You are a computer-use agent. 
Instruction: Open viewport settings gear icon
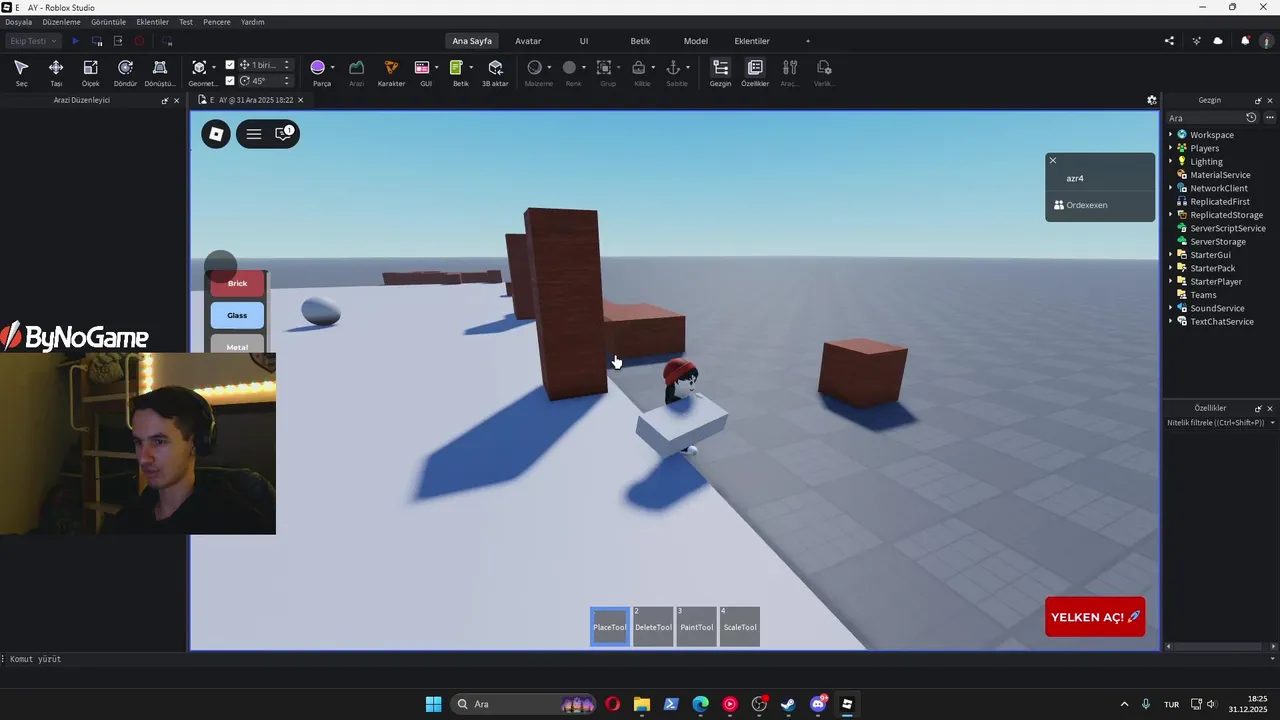1152,100
